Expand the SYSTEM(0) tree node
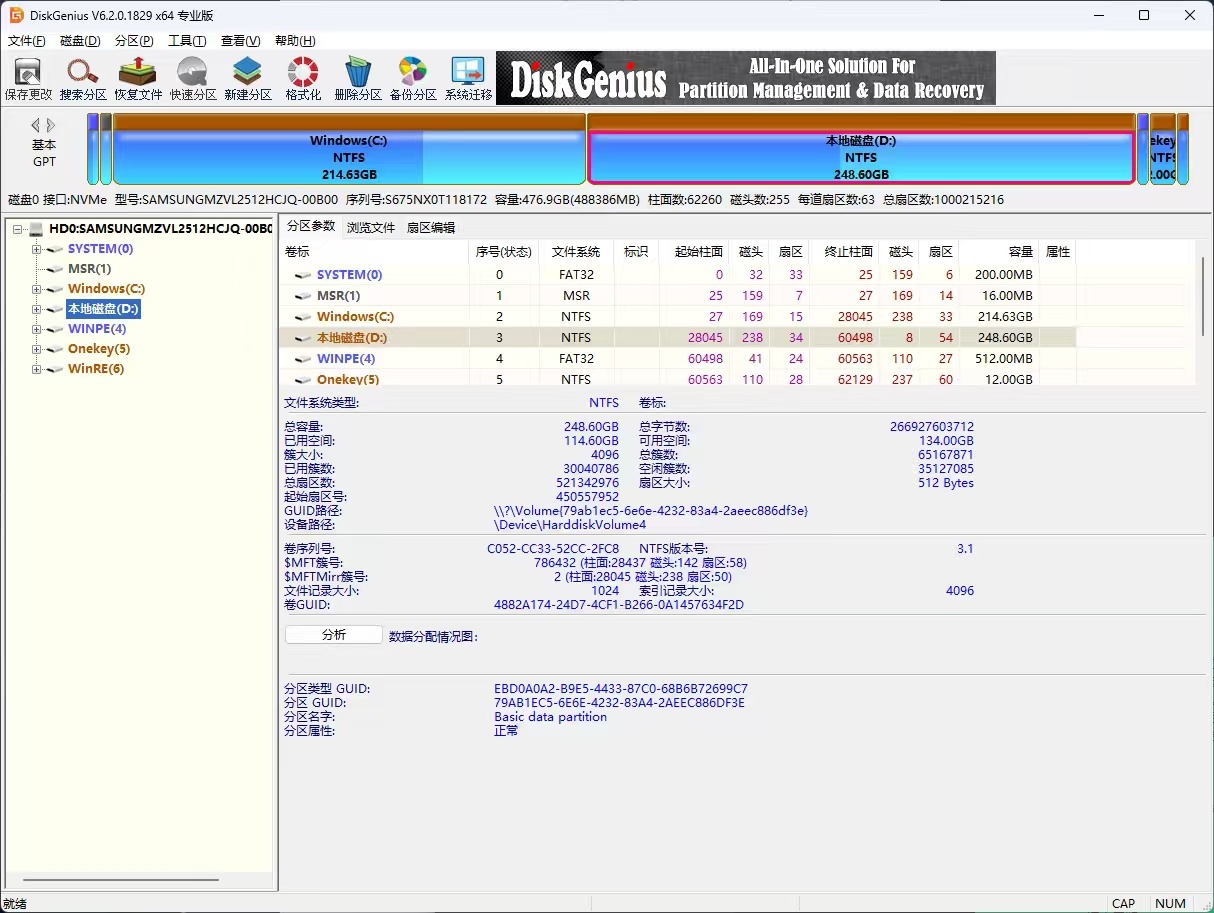1214x913 pixels. click(37, 249)
